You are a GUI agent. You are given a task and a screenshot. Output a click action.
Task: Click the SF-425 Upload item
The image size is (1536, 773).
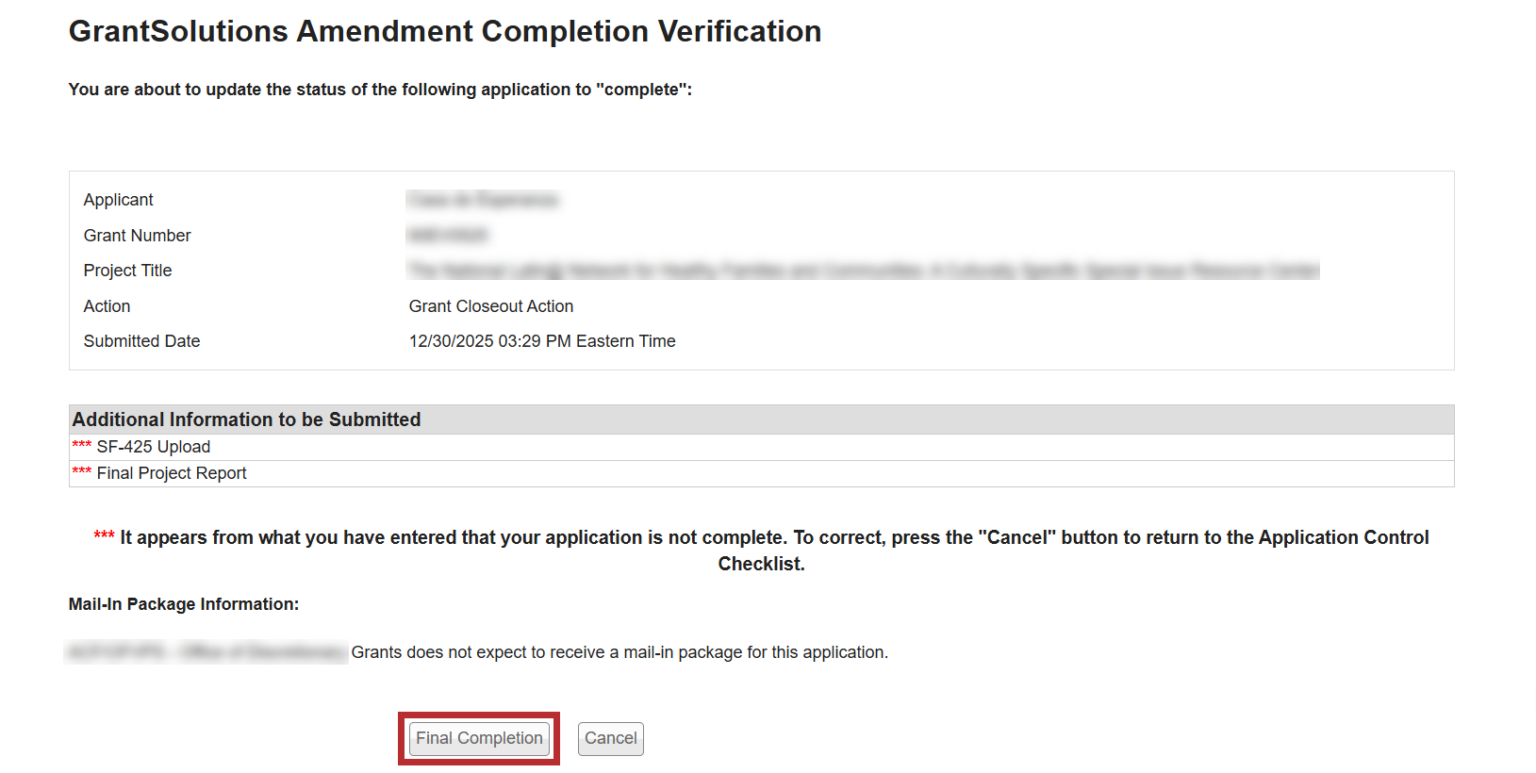pos(153,447)
